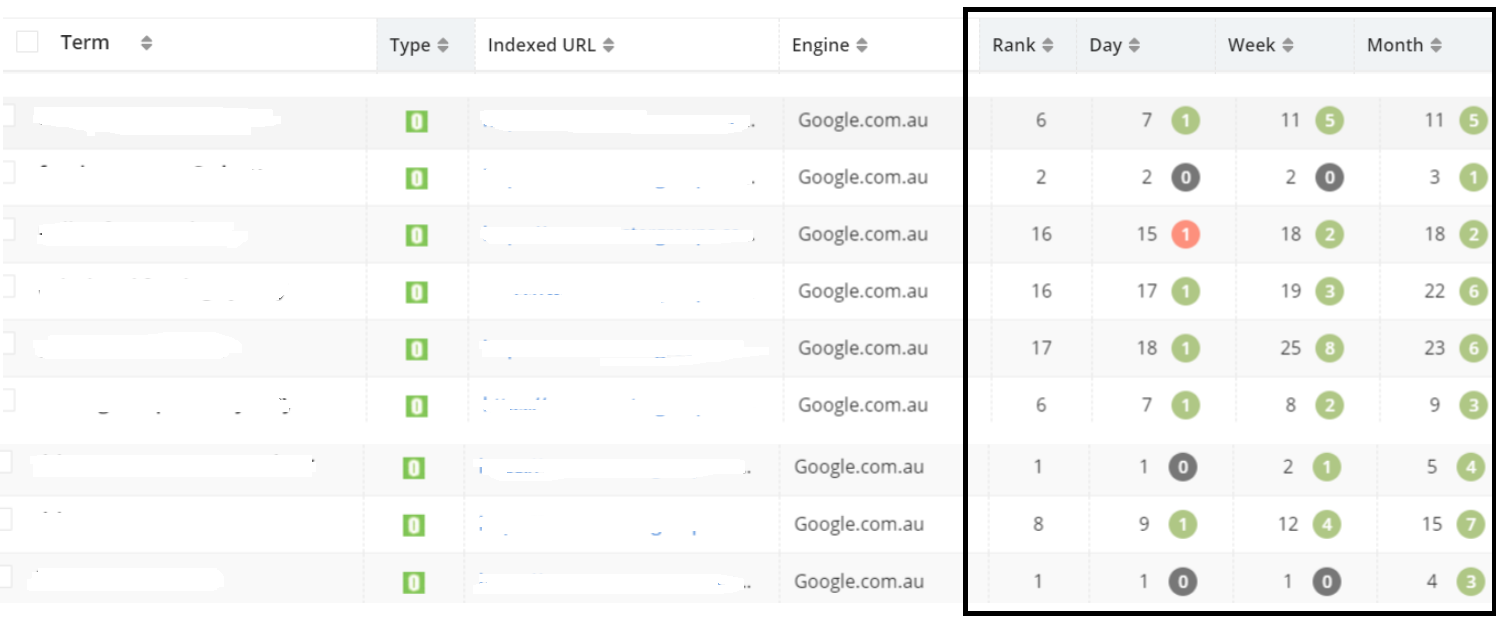Tick the checkbox of the first keyword row
The image size is (1496, 637).
8,116
